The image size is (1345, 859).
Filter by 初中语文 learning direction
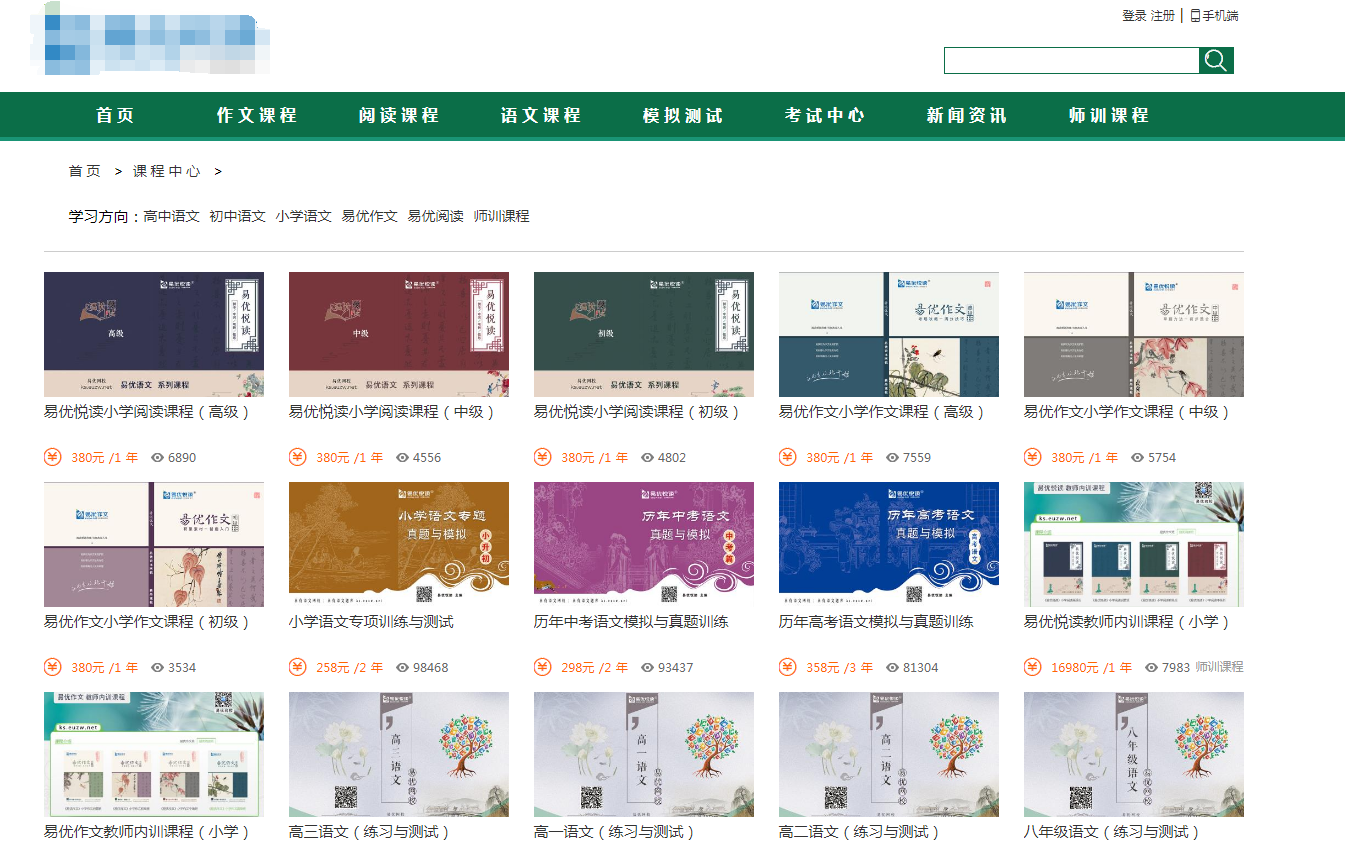(238, 216)
